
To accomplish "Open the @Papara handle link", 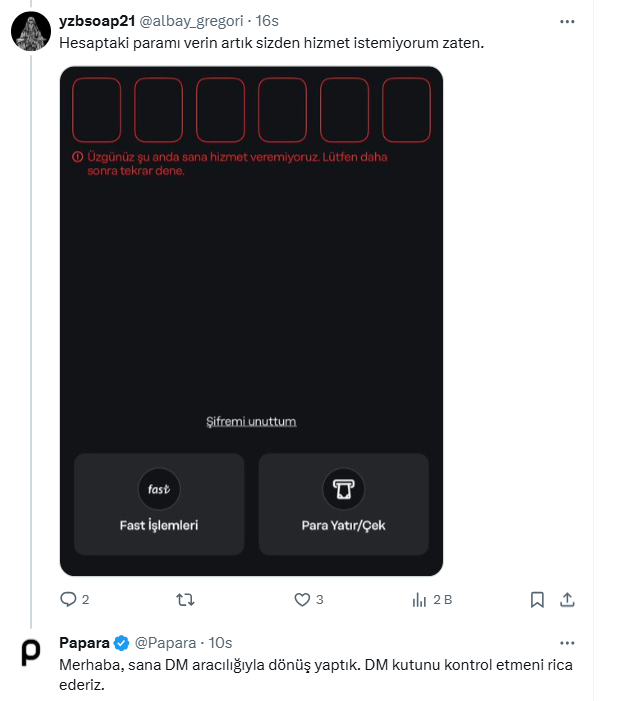I will pyautogui.click(x=165, y=643).
